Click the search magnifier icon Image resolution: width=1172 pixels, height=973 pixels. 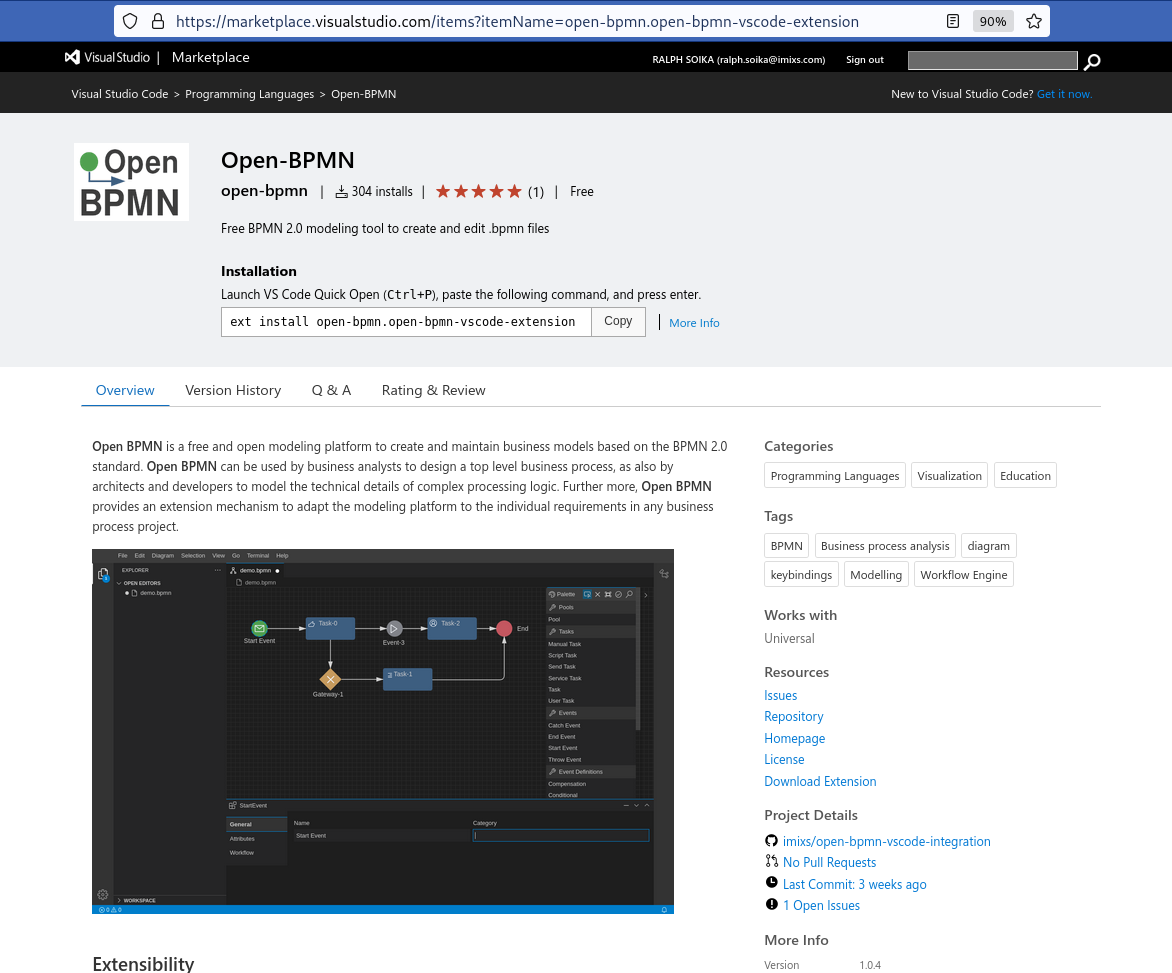coord(1092,62)
